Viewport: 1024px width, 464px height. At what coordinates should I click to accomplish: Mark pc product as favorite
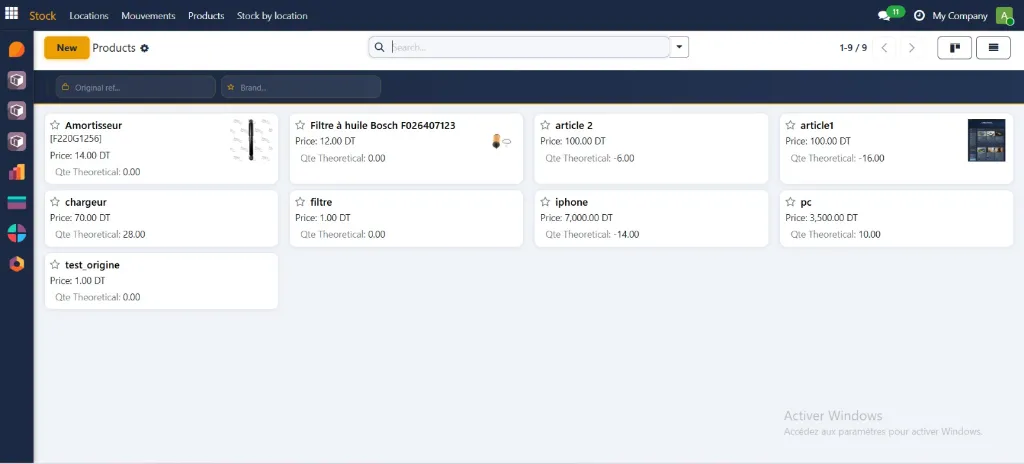pyautogui.click(x=790, y=202)
